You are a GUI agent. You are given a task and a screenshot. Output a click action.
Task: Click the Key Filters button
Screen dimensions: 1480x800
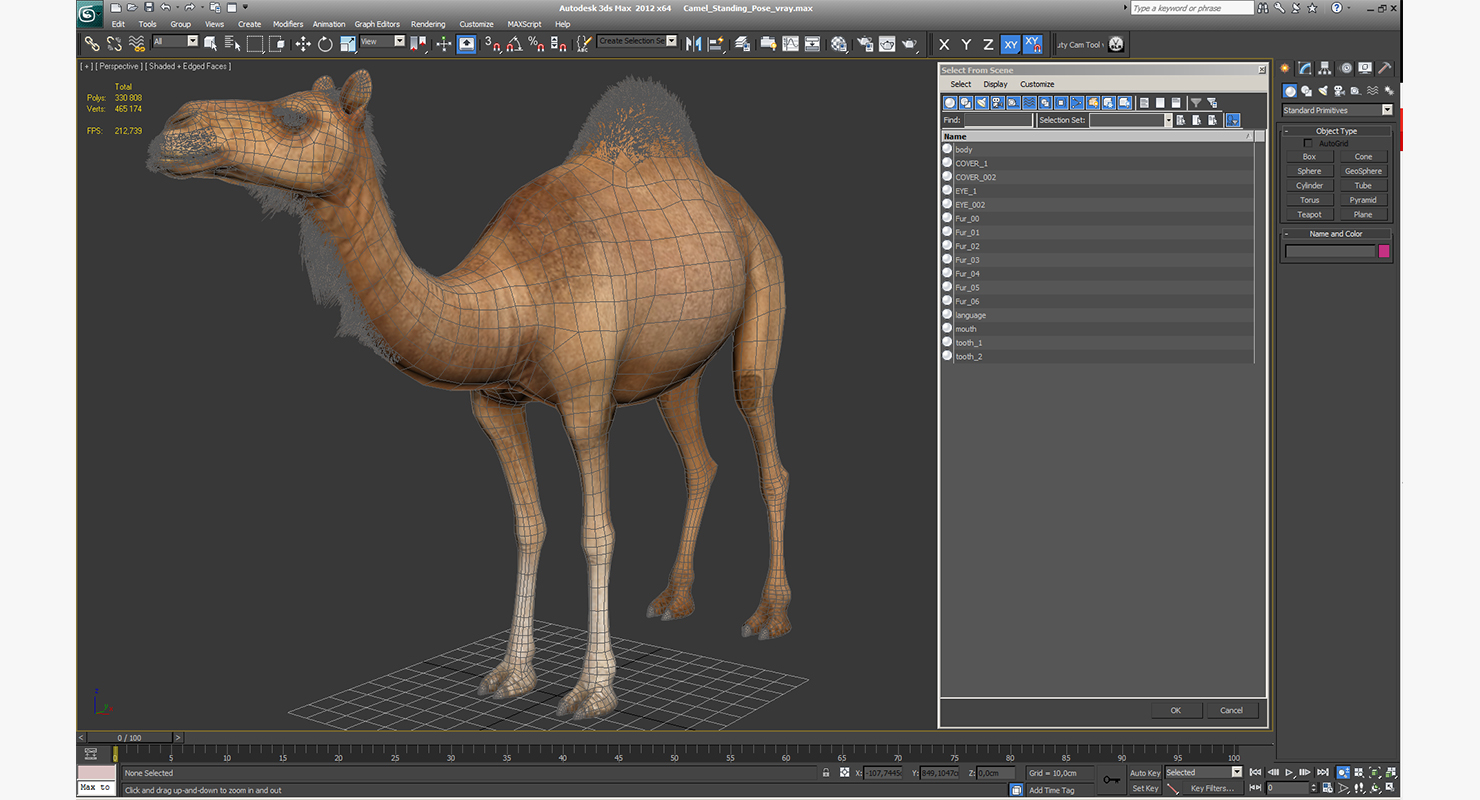[x=1211, y=788]
